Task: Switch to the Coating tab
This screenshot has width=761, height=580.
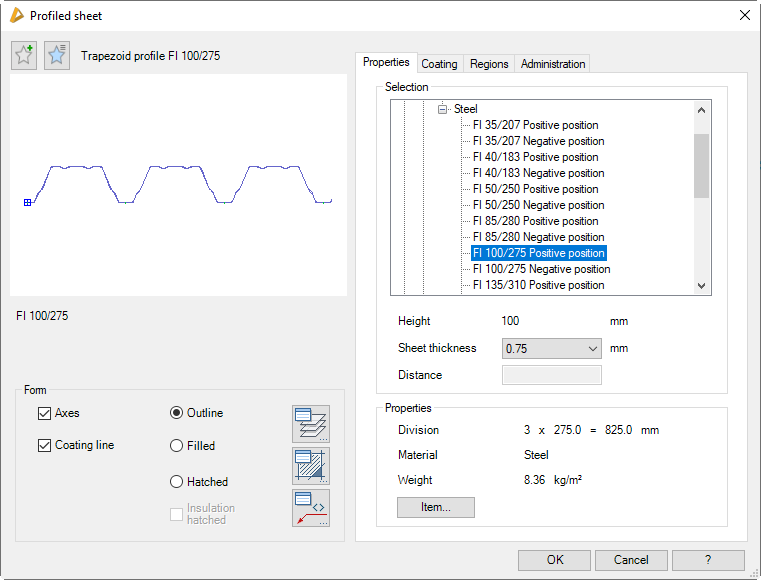Action: [439, 64]
